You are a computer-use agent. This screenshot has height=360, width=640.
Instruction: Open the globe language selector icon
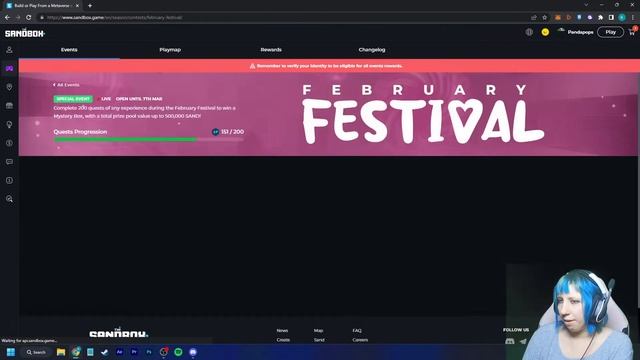coord(529,32)
